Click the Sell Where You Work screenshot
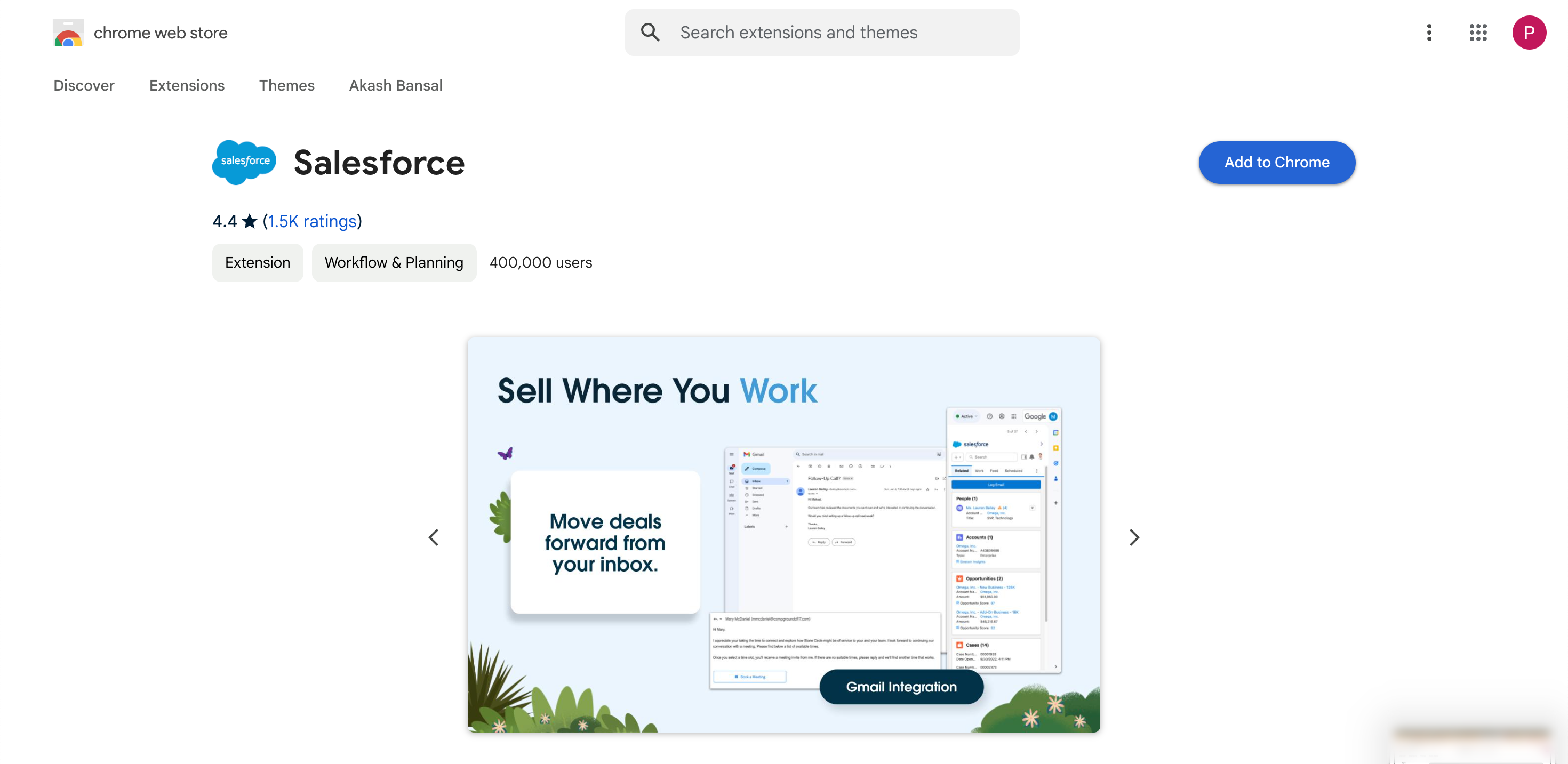This screenshot has height=764, width=1568. click(x=783, y=535)
